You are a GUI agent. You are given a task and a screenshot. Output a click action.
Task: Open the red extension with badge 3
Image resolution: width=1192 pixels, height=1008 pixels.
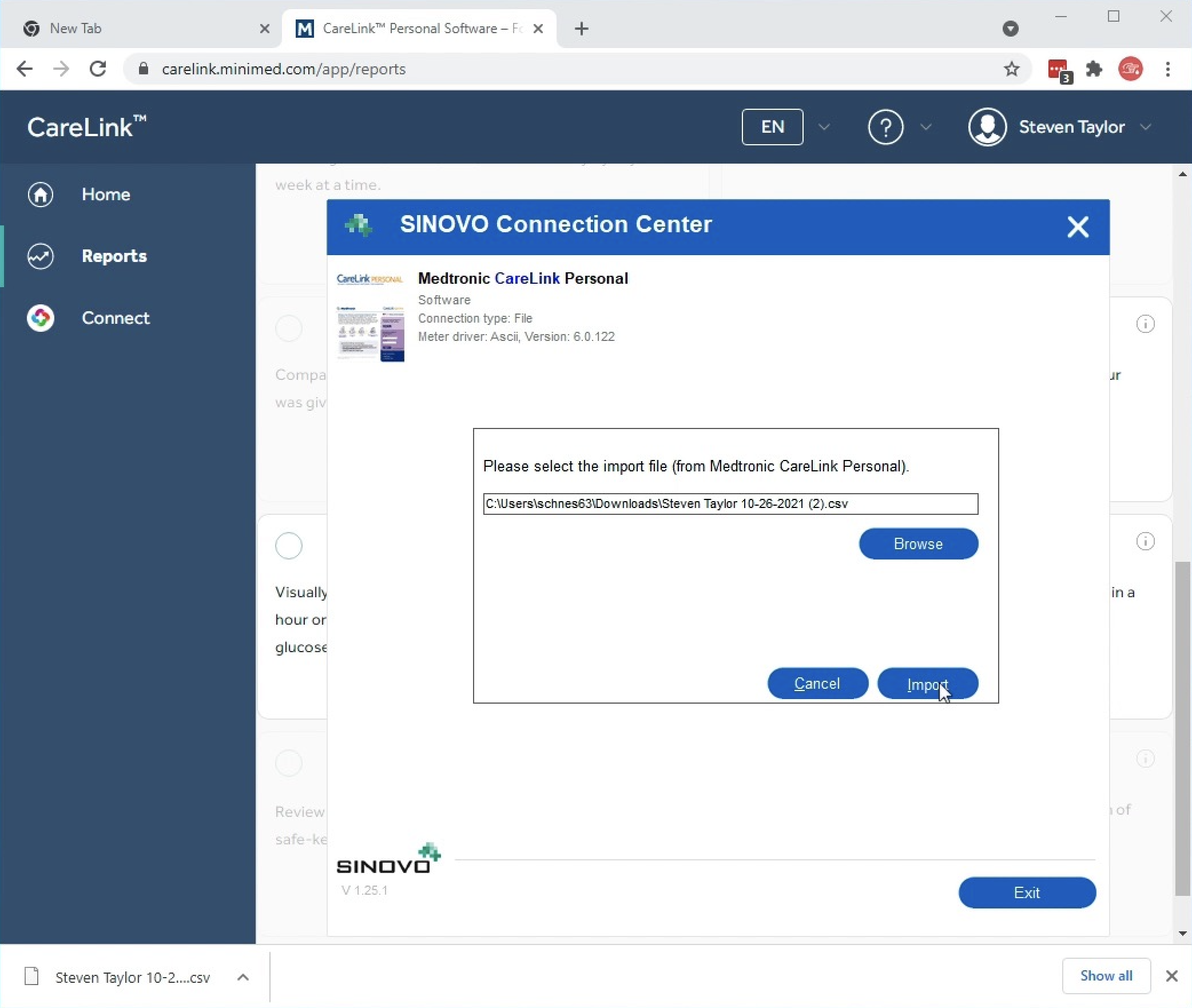(x=1059, y=70)
